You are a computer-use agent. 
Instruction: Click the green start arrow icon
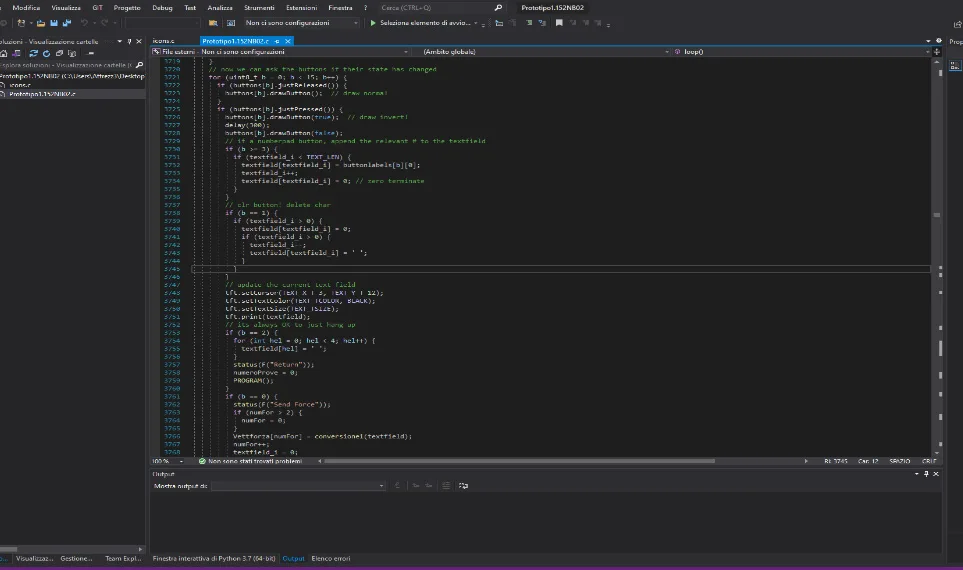coord(373,23)
